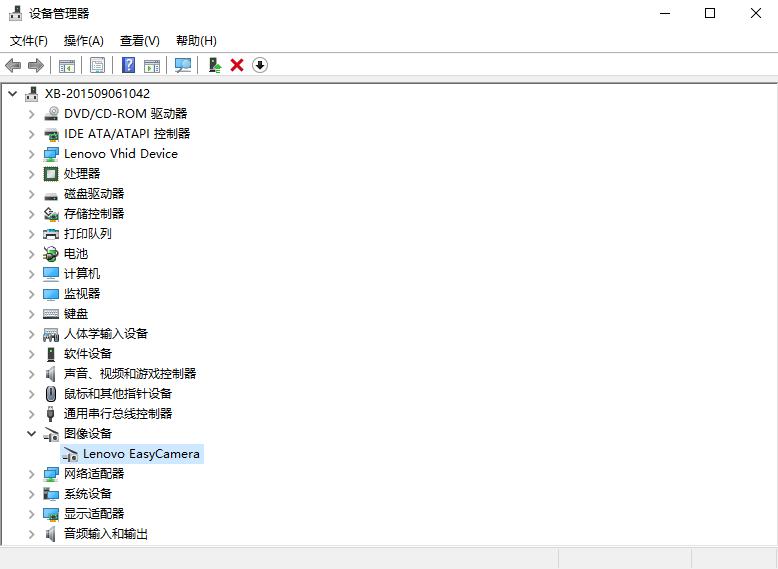The image size is (778, 569).
Task: Expand the 显示适配器 category
Action: tap(32, 514)
